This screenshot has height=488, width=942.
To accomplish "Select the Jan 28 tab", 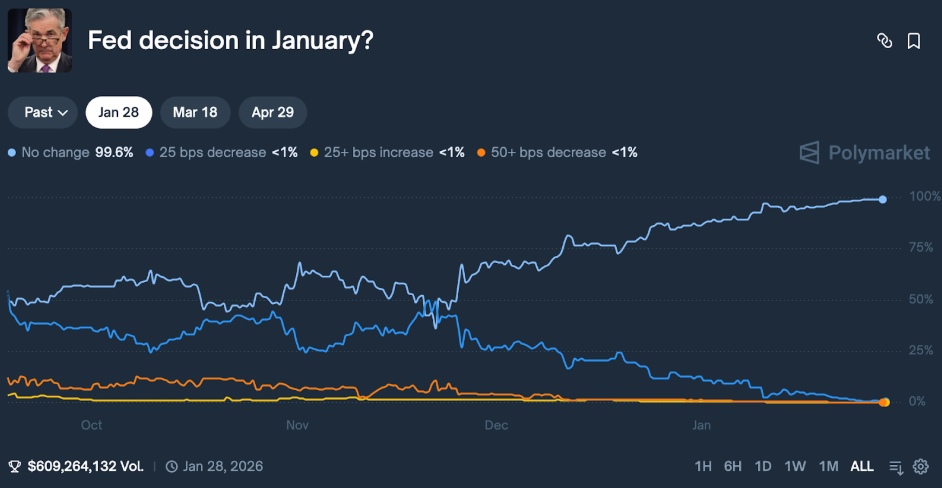I will click(118, 112).
